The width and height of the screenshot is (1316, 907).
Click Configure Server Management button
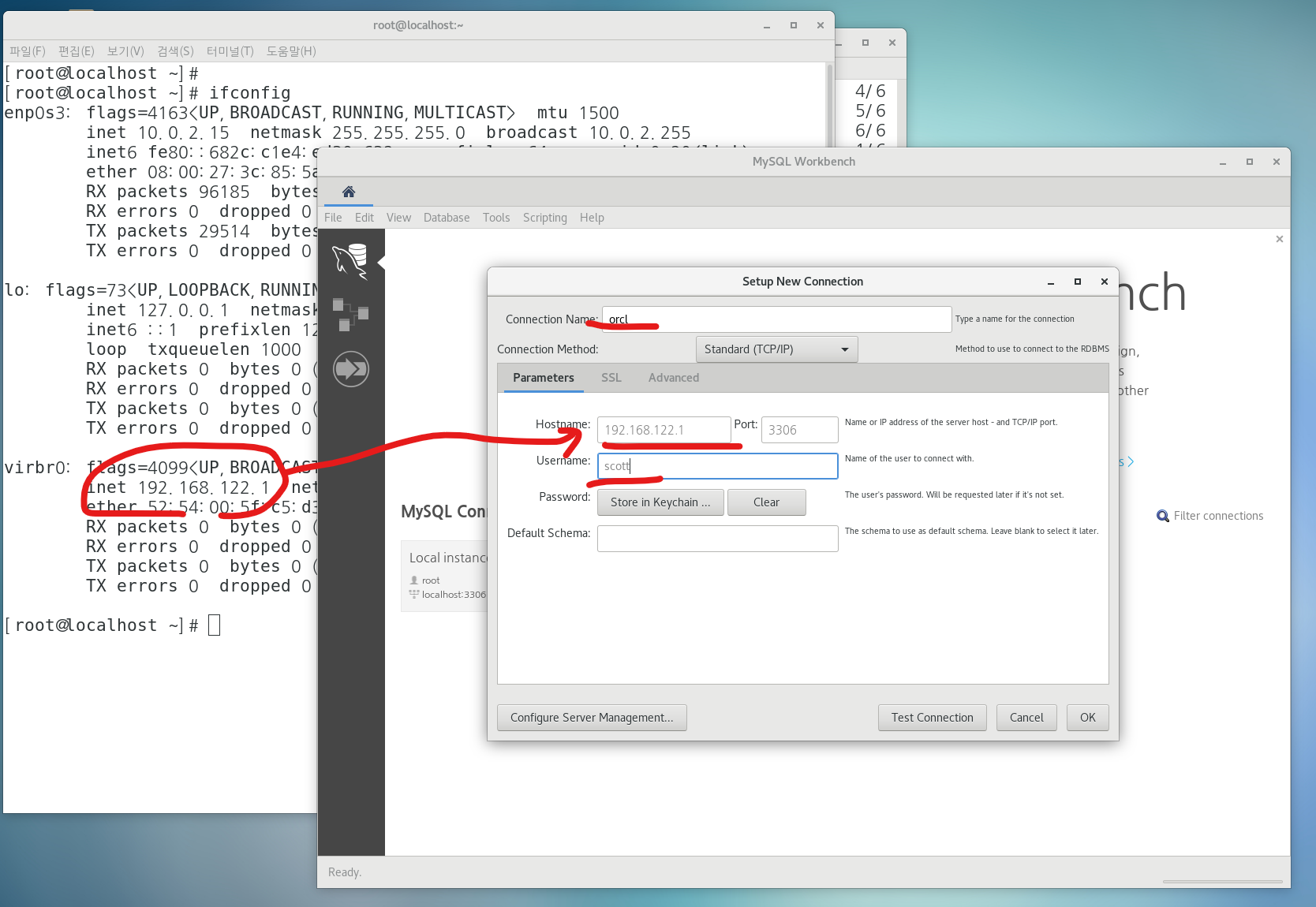click(x=592, y=718)
